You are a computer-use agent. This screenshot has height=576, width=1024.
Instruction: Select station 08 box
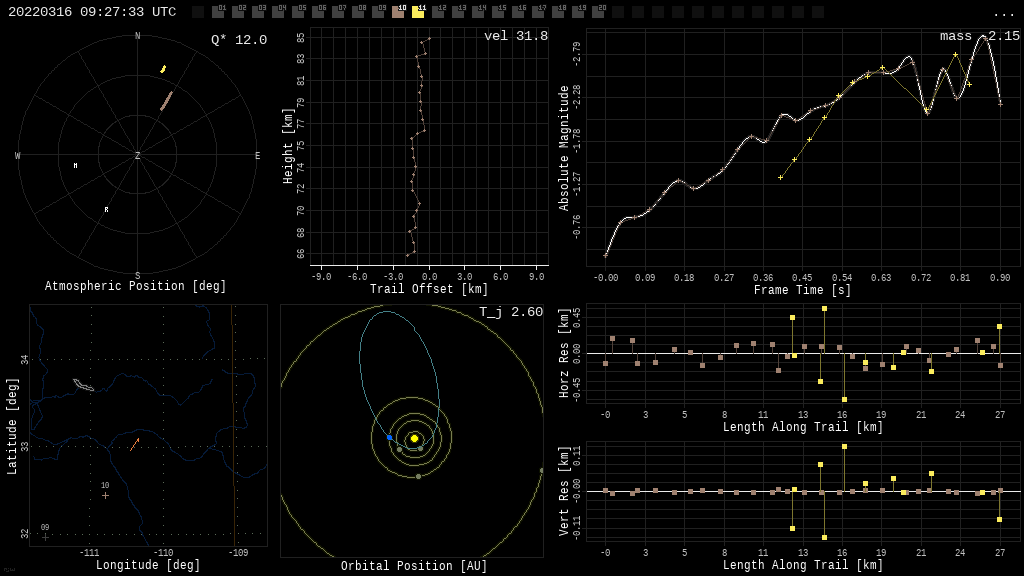358,12
